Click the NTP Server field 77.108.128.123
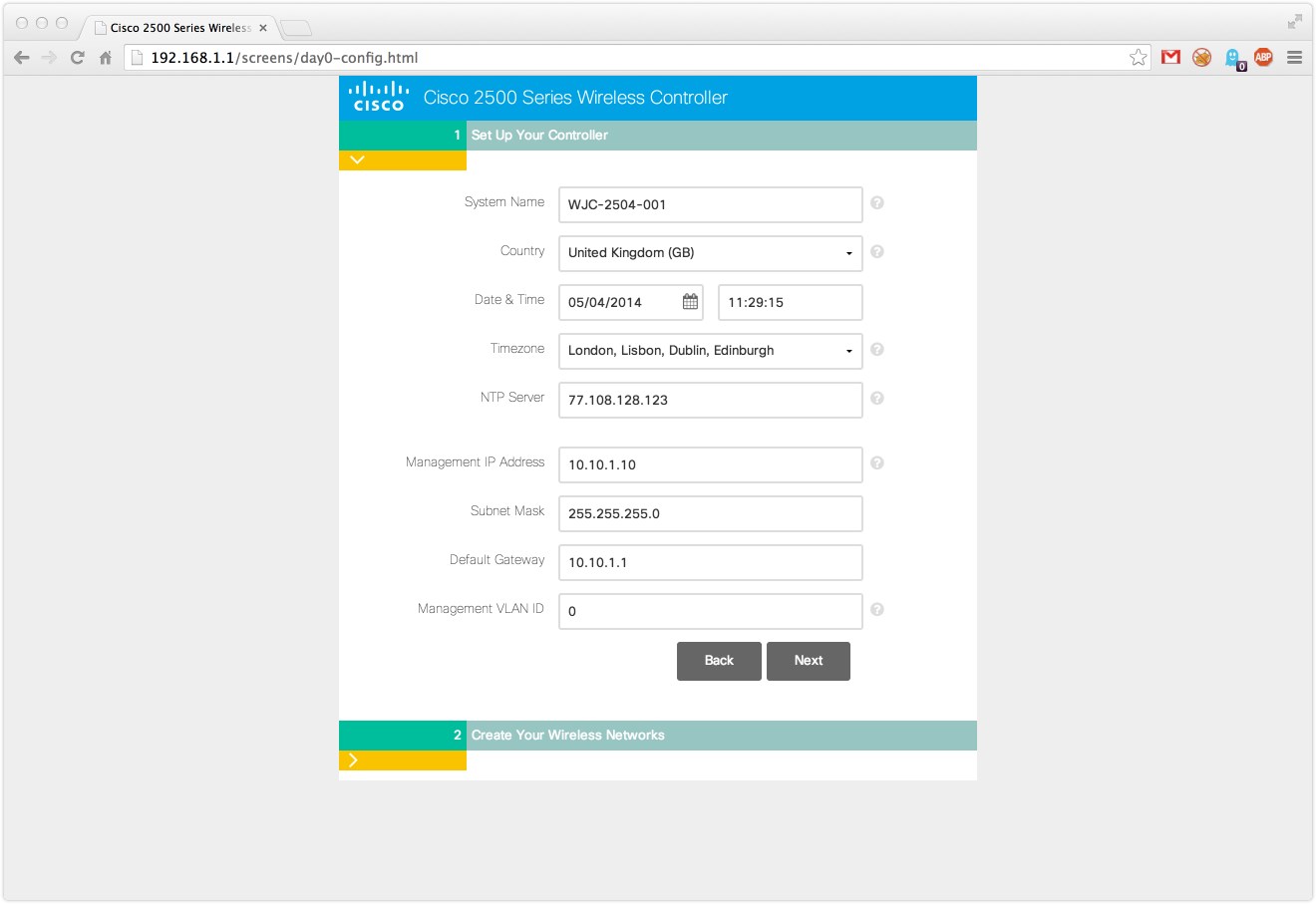 pos(711,400)
